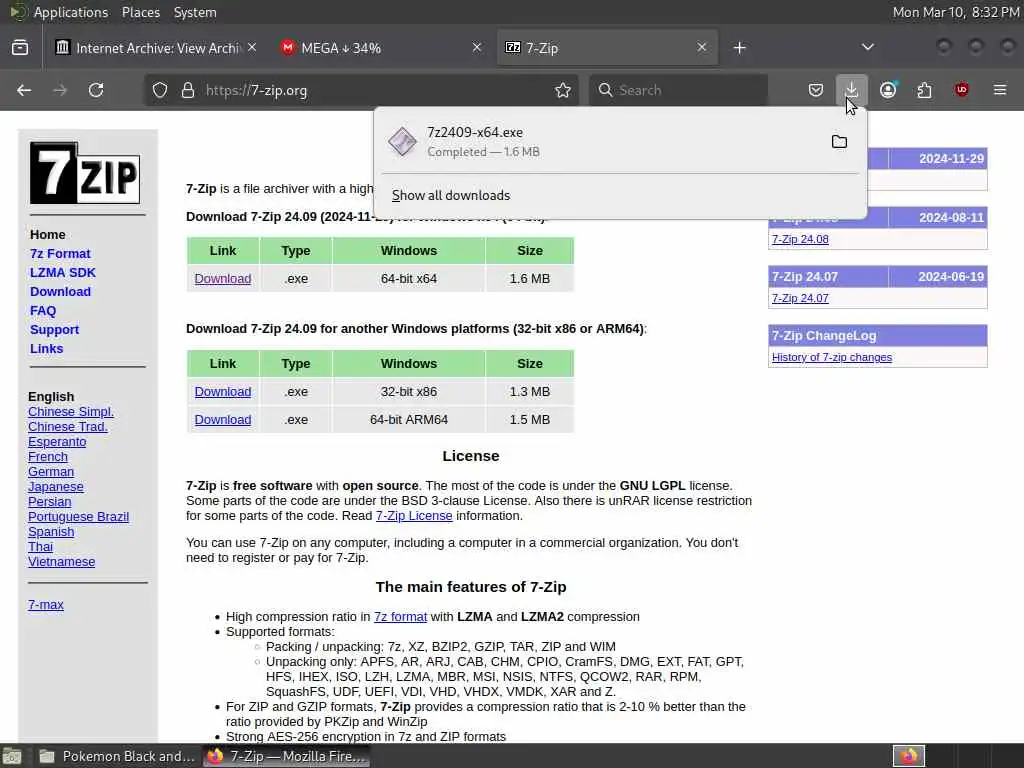Open the Firefox hamburger menu
This screenshot has height=768, width=1024.
point(1000,90)
